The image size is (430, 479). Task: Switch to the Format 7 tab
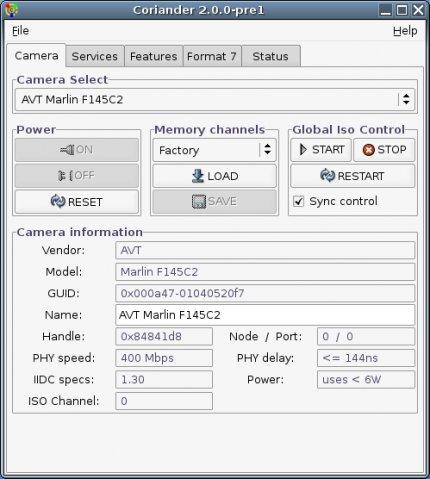click(212, 56)
